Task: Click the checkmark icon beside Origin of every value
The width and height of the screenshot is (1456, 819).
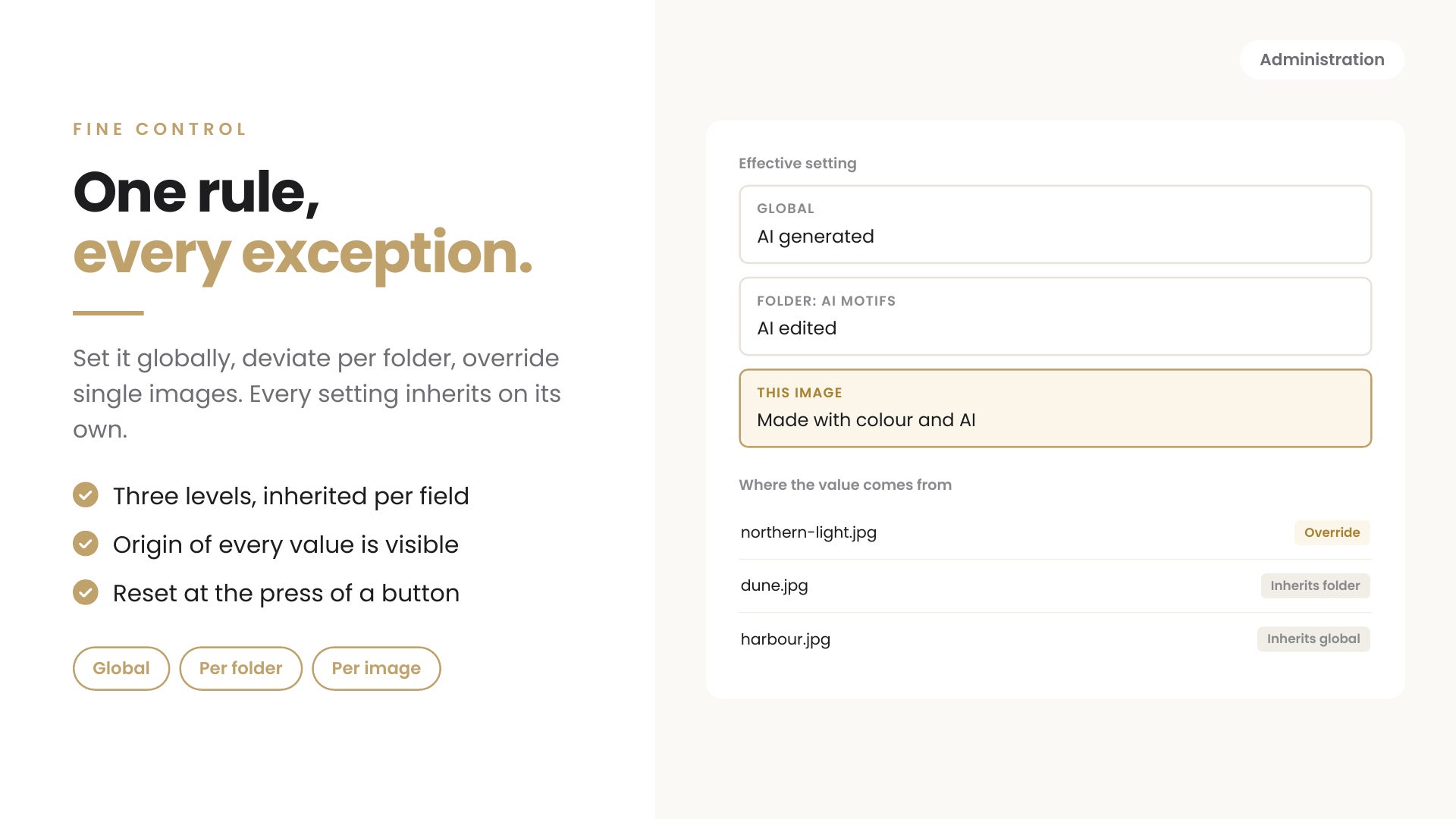Action: point(86,544)
